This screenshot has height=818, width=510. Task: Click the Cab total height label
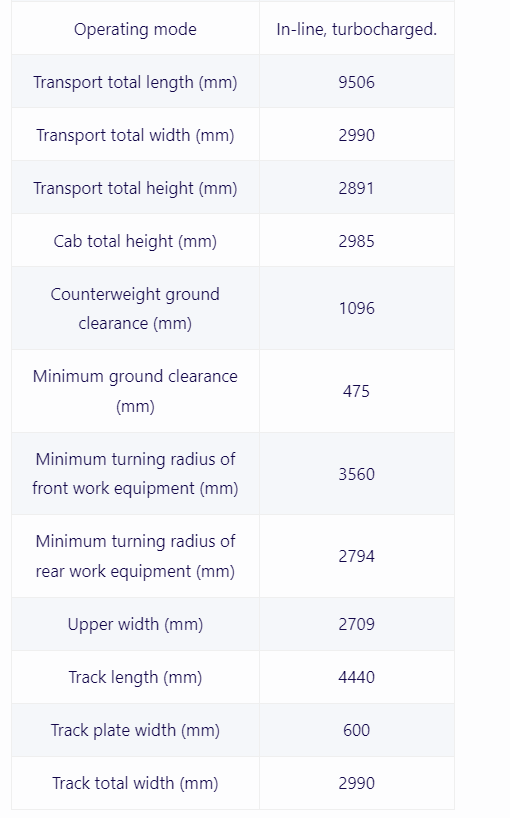point(135,241)
